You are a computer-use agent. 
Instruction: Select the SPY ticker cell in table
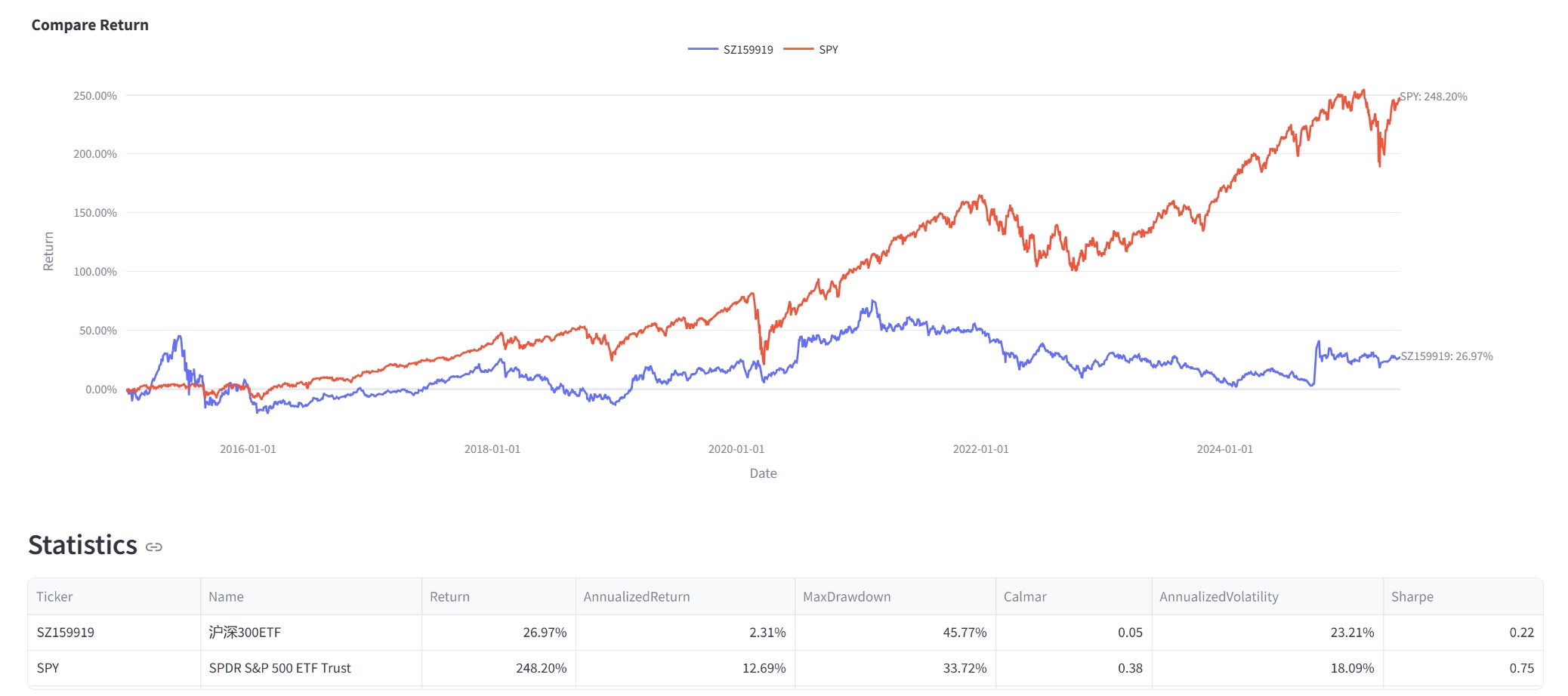[48, 668]
